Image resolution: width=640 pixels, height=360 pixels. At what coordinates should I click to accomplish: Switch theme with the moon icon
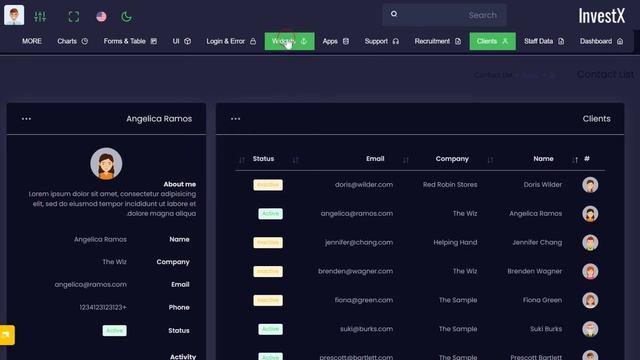(x=127, y=17)
